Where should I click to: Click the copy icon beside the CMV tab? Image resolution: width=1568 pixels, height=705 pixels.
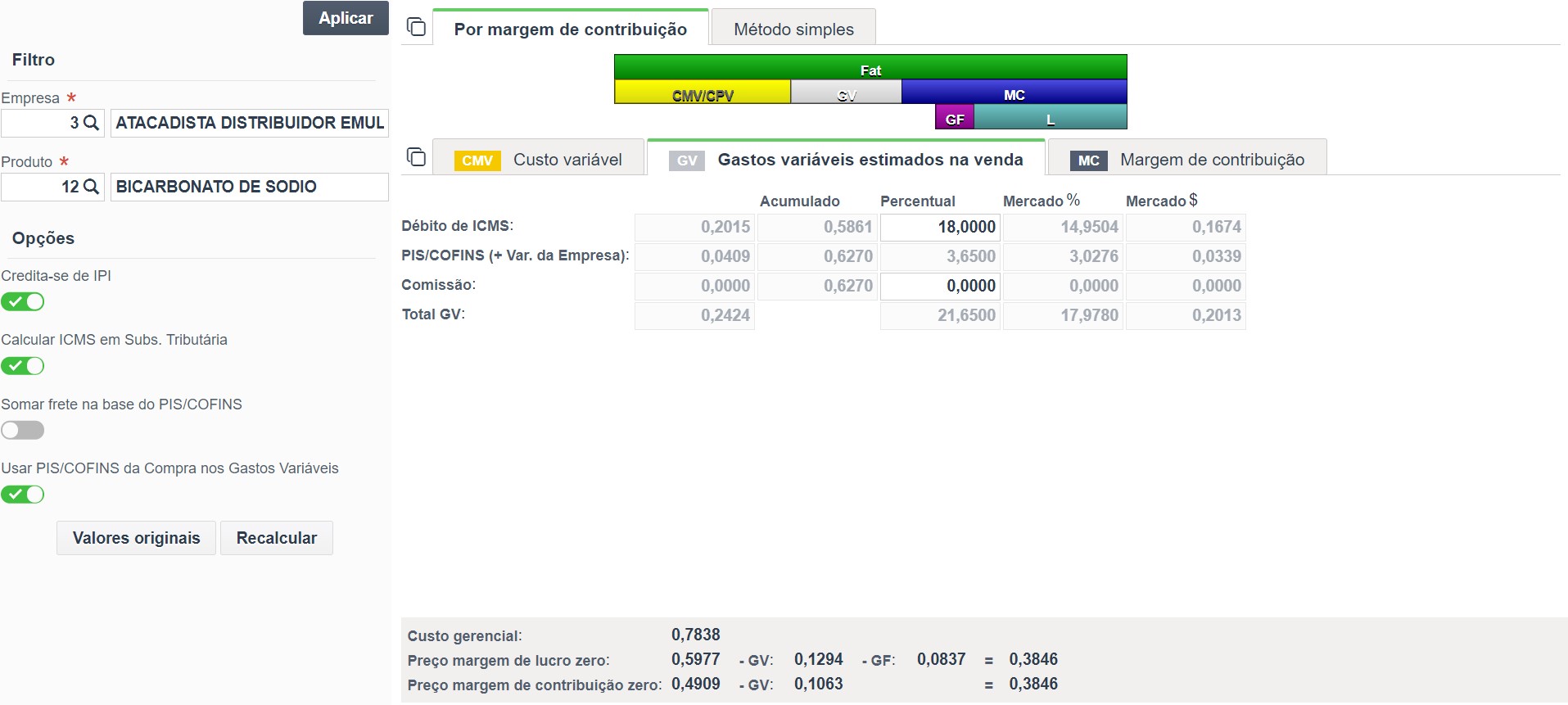416,157
